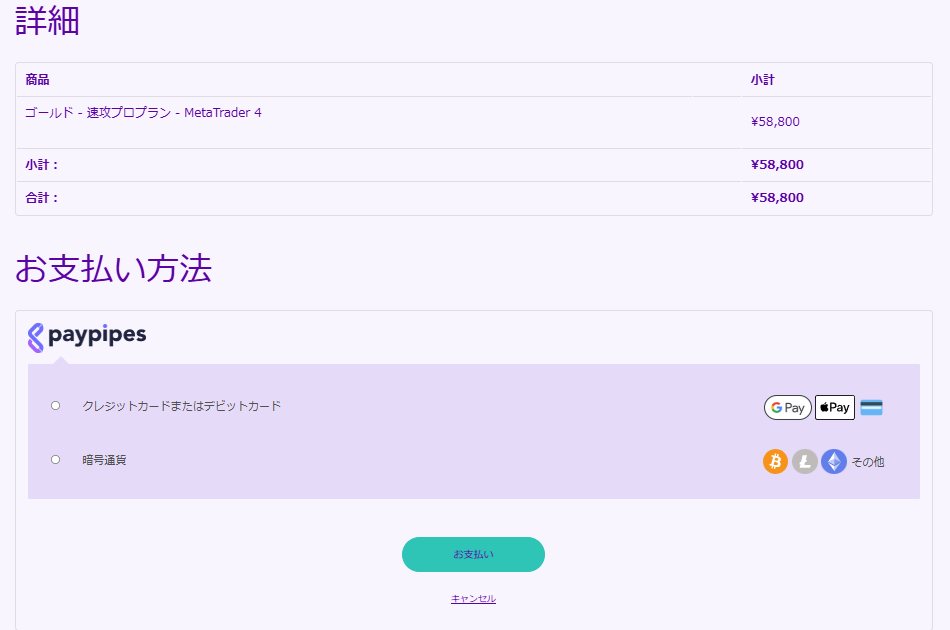Screen dimensions: 950x630
Task: Click the blue Ethereum icon
Action: [x=834, y=462]
